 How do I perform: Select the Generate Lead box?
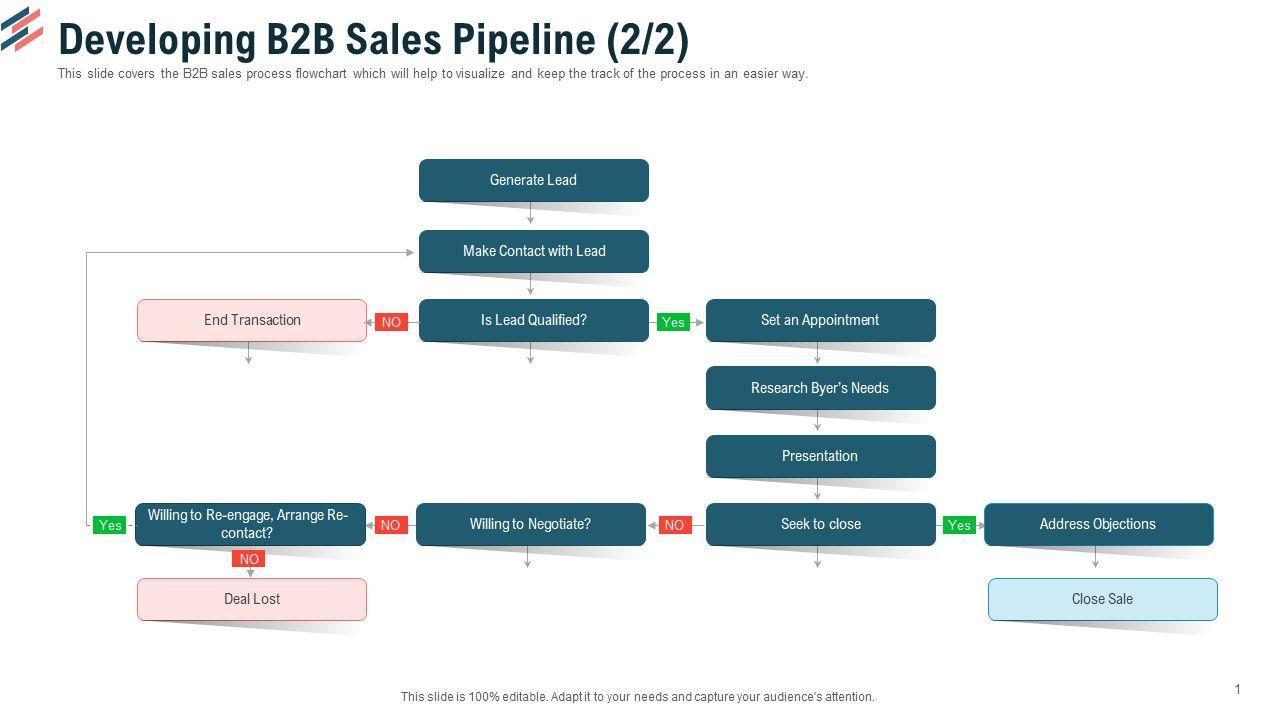coord(533,180)
